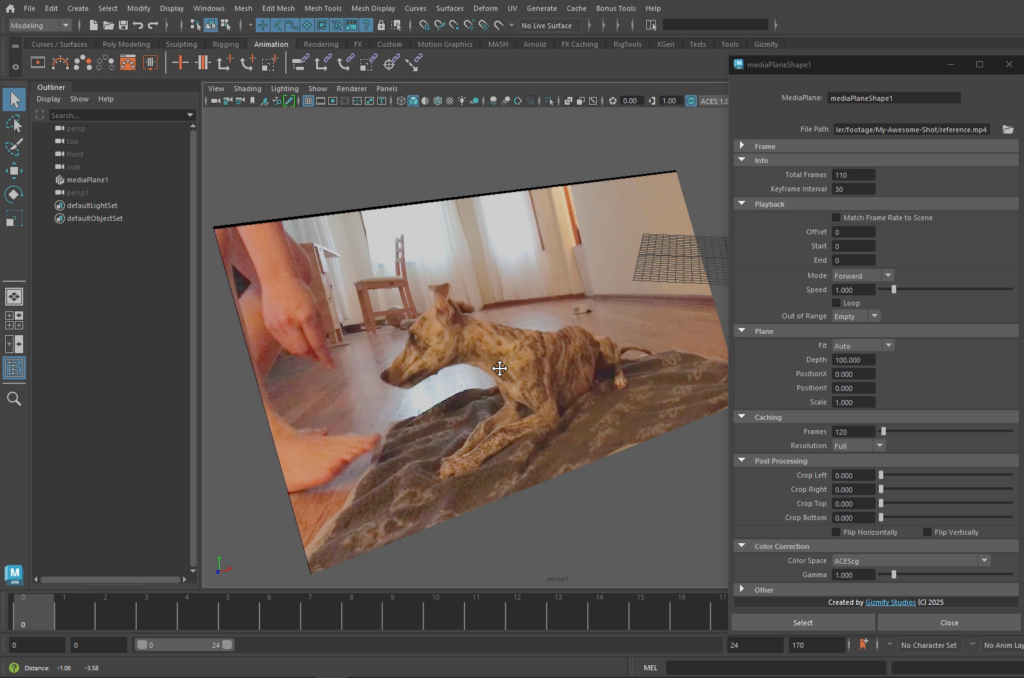Screen dimensions: 1024x678
Task: Open the Fit dropdown set to Auto
Action: [x=863, y=346]
